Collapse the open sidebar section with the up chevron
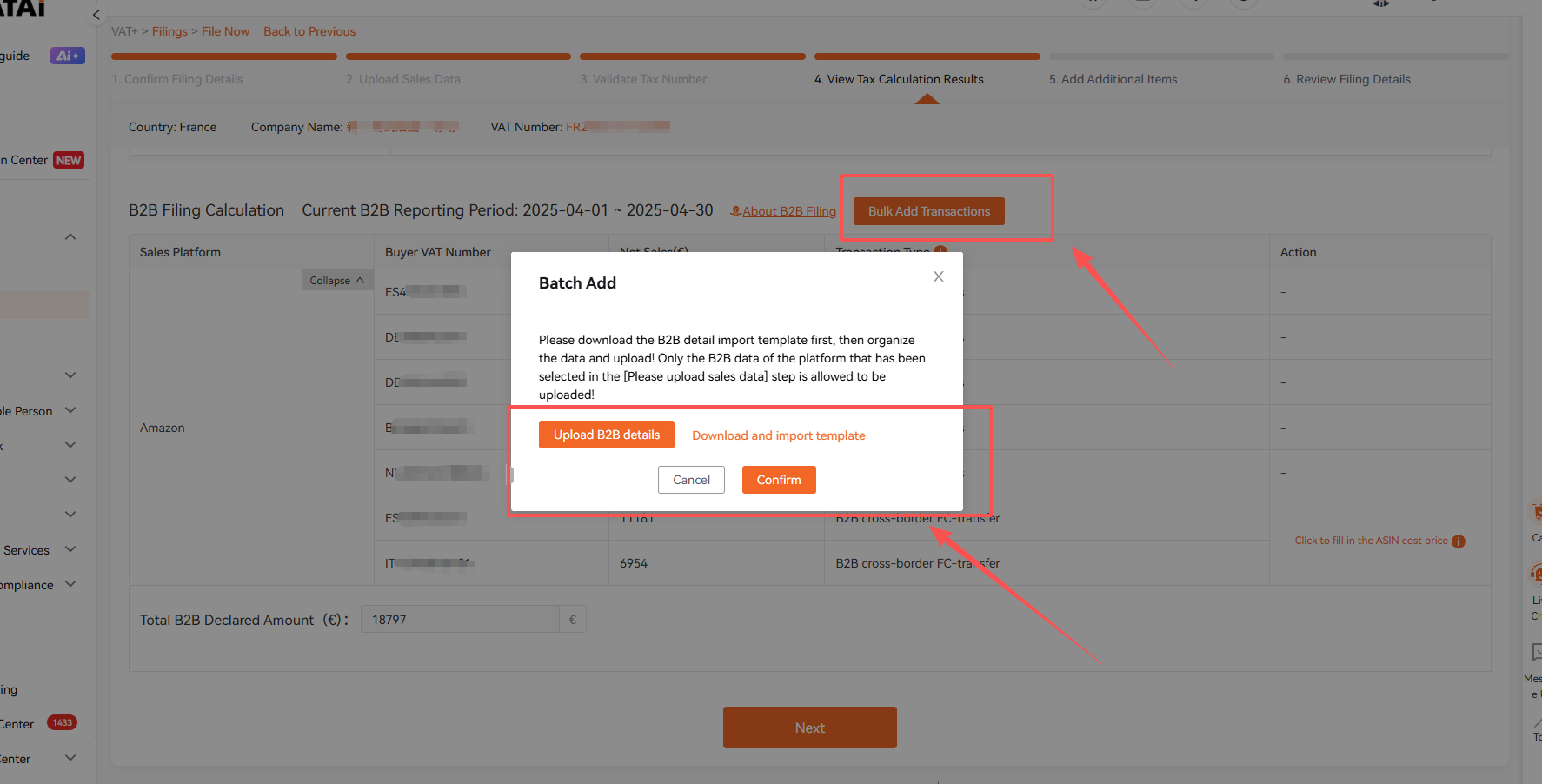 pos(70,236)
